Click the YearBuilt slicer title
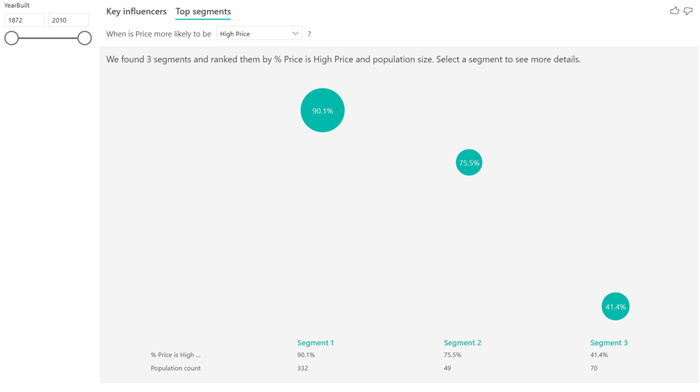Image resolution: width=700 pixels, height=392 pixels. coord(17,5)
